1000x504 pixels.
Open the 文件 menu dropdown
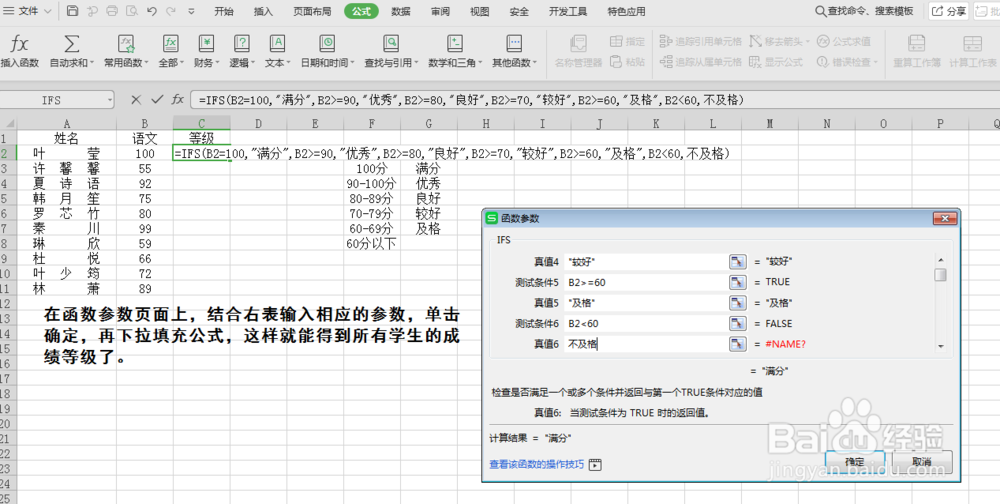[x=29, y=11]
